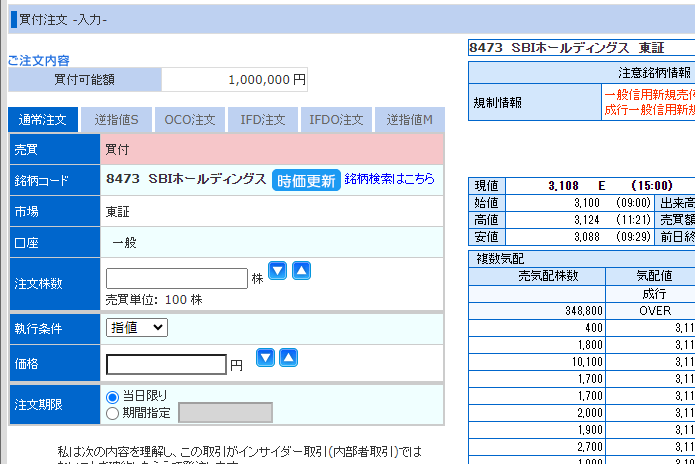The image size is (695, 464).
Task: Decrease order quantity with the 注文株数 down arrow
Action: click(277, 271)
